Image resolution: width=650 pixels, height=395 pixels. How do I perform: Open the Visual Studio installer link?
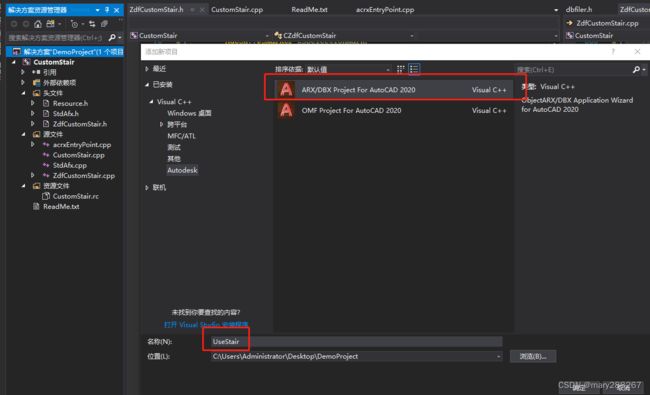pyautogui.click(x=206, y=325)
